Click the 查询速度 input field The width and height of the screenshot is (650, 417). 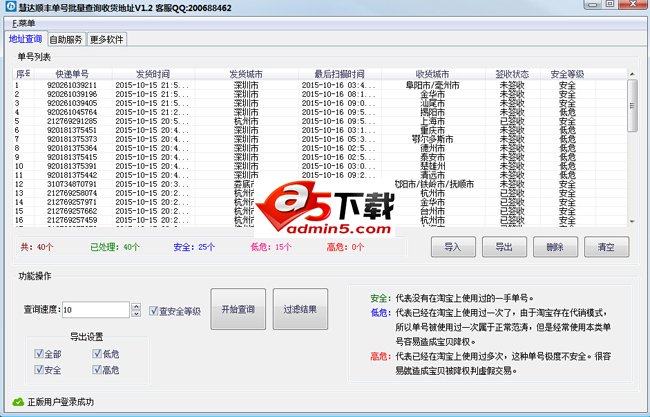(x=96, y=310)
